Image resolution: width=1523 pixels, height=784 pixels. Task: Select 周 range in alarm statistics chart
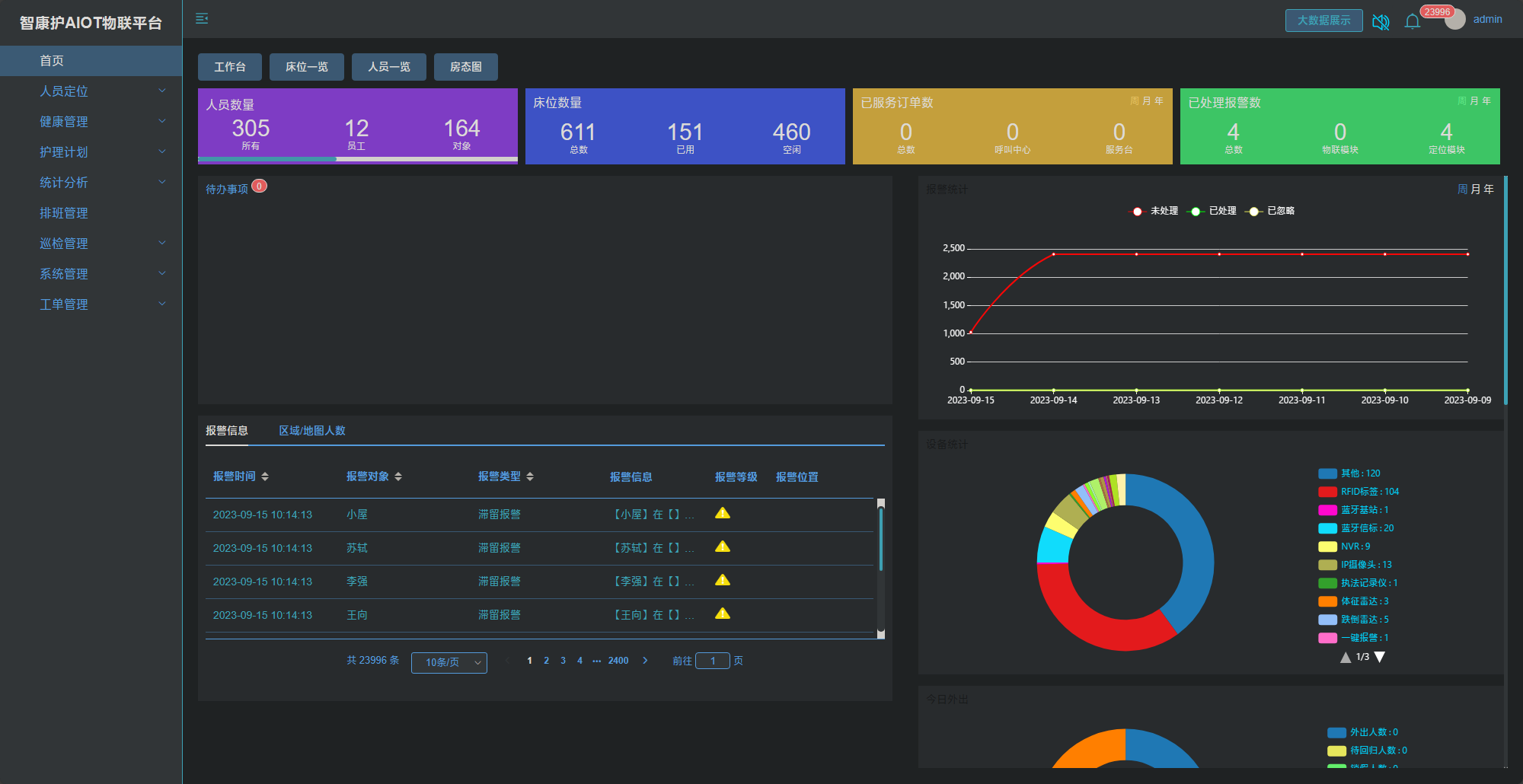pos(1463,190)
